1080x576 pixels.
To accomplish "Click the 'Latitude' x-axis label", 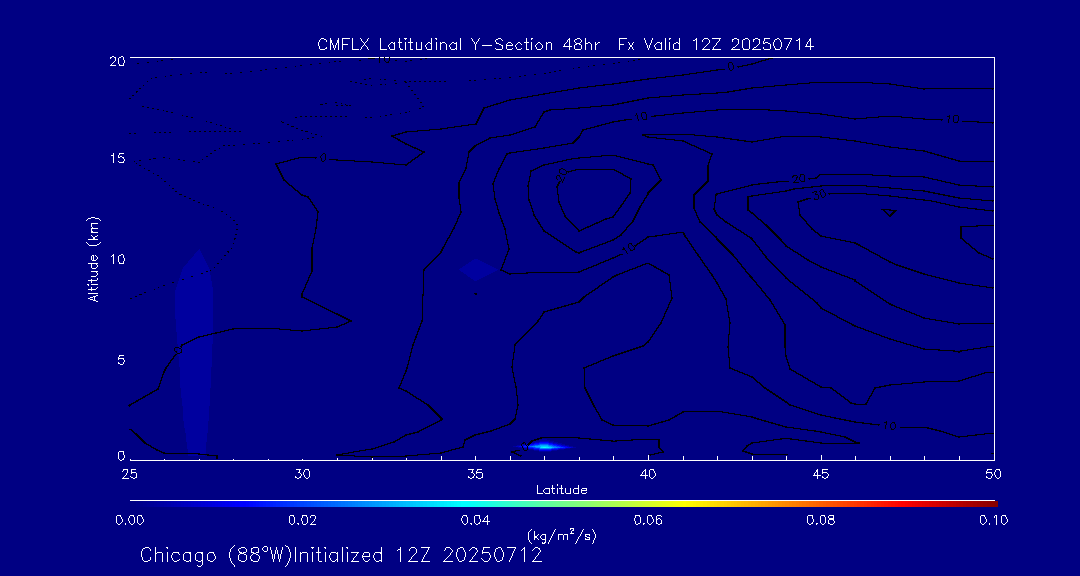I will [561, 490].
